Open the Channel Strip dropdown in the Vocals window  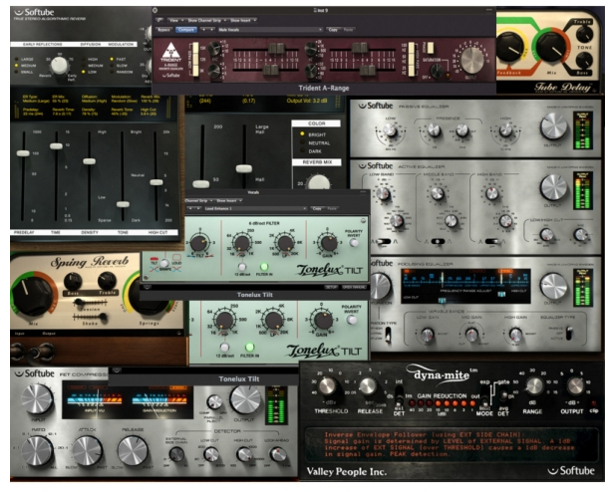[x=199, y=201]
